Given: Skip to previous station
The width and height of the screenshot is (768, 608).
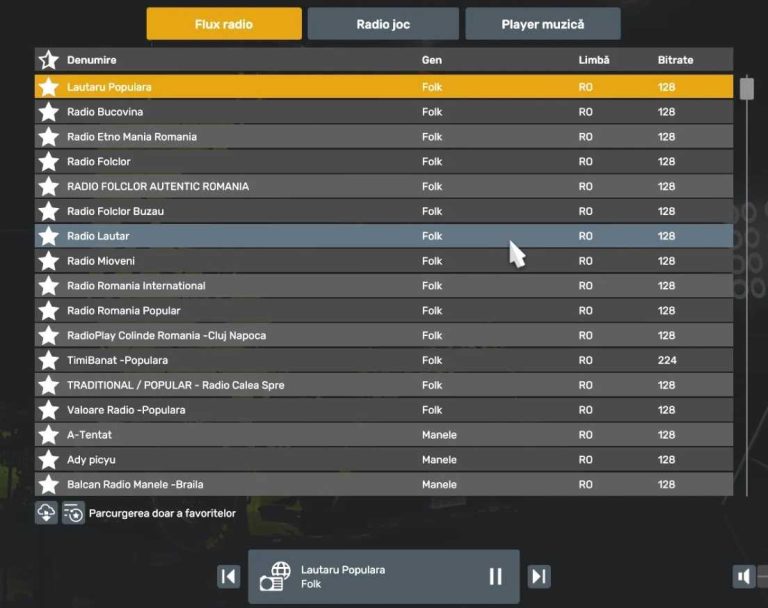Looking at the screenshot, I should (229, 576).
